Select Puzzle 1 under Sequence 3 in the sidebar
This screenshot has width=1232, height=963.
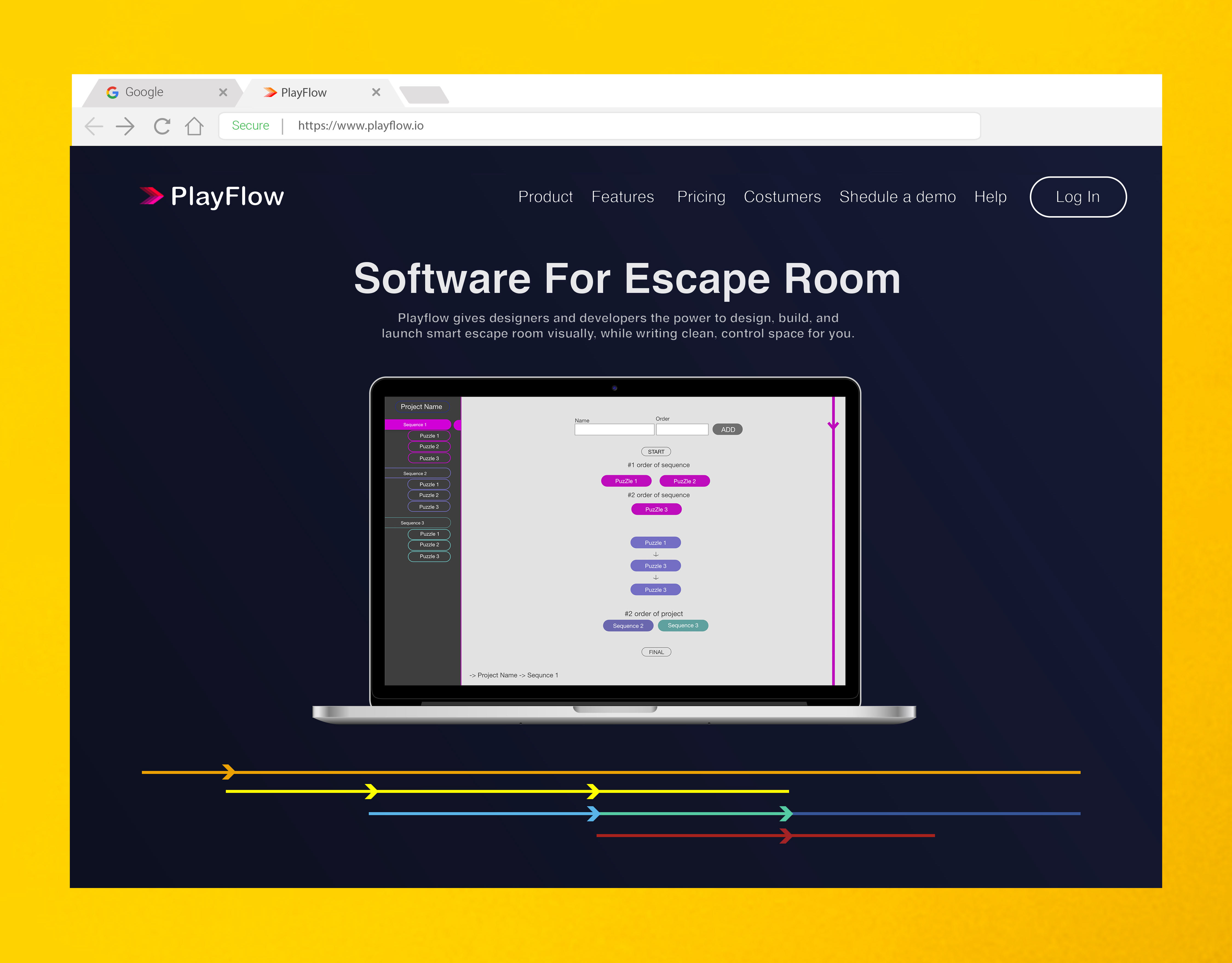coord(429,534)
